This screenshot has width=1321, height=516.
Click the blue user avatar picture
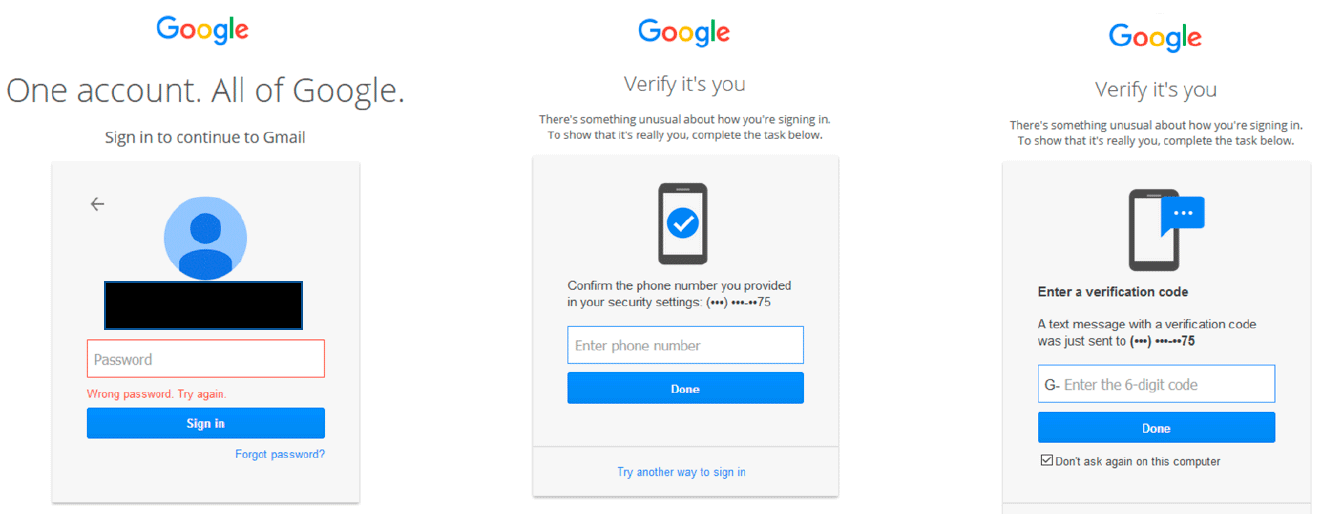click(x=205, y=239)
